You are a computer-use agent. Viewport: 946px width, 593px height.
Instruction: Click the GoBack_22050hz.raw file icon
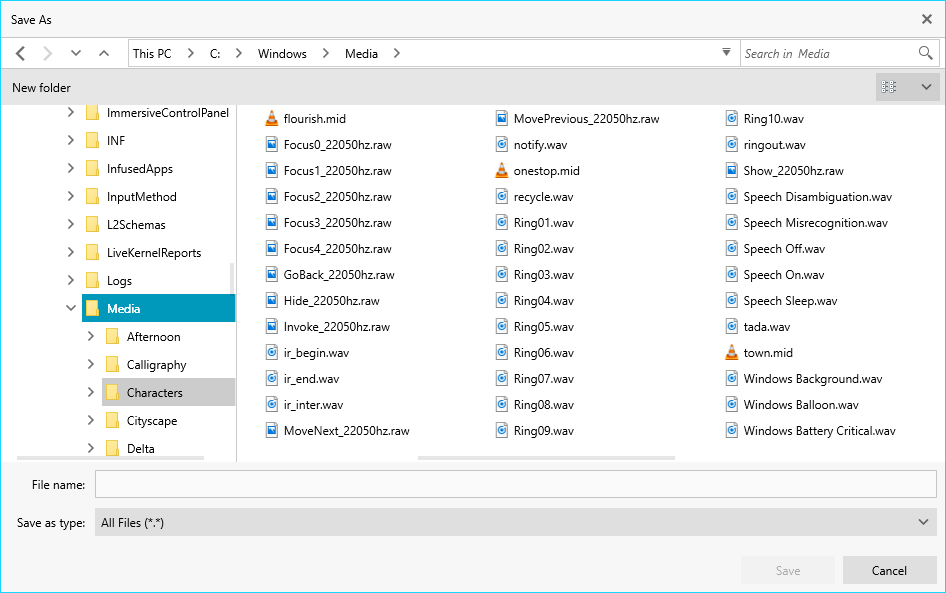[272, 274]
